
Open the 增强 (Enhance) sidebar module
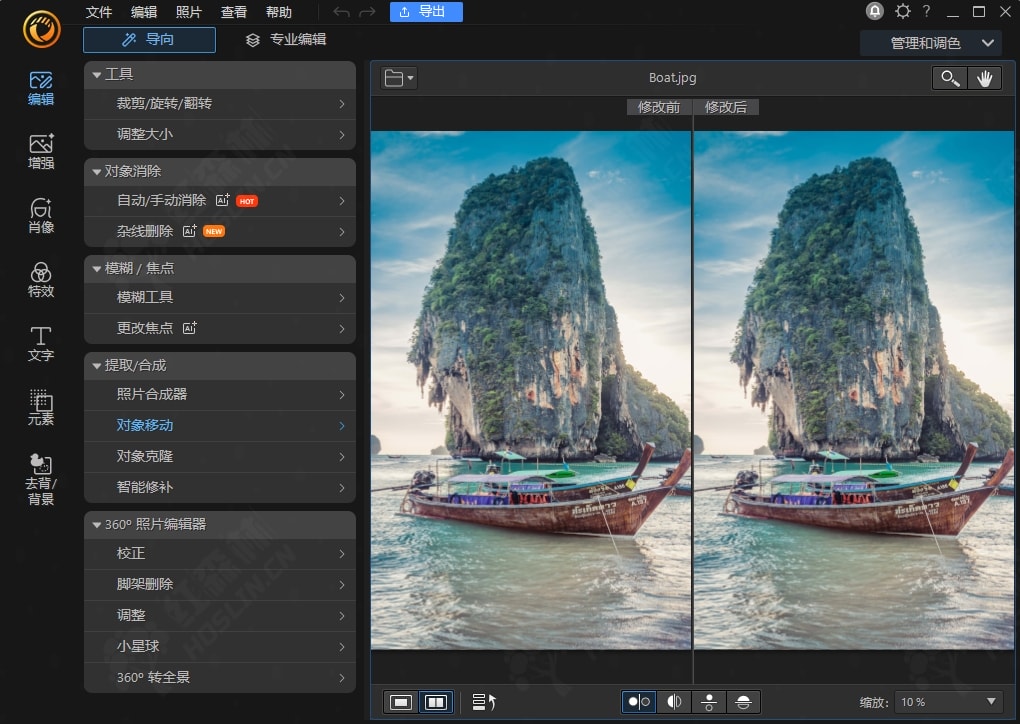[x=41, y=151]
